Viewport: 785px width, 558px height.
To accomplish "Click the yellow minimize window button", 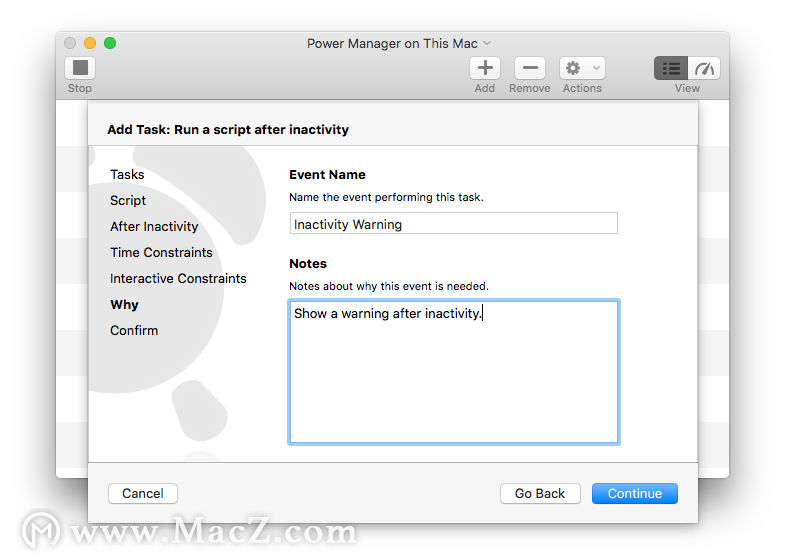I will point(90,43).
